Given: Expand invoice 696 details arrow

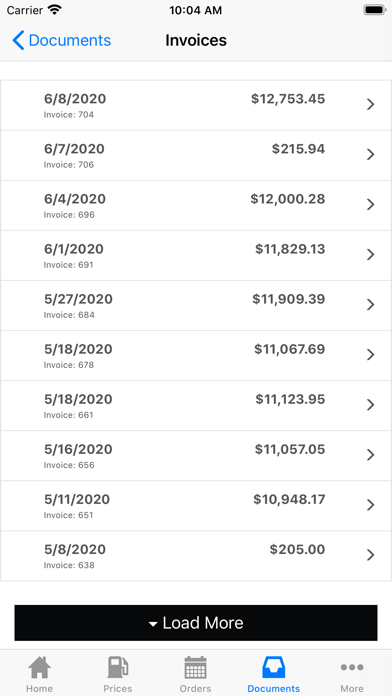Looking at the screenshot, I should (371, 205).
